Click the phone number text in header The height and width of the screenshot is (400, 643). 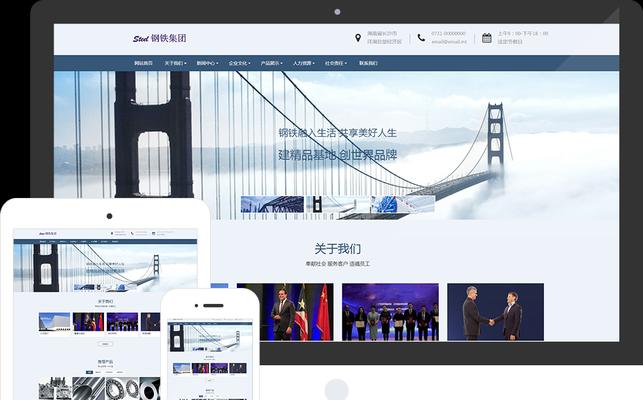(x=448, y=33)
